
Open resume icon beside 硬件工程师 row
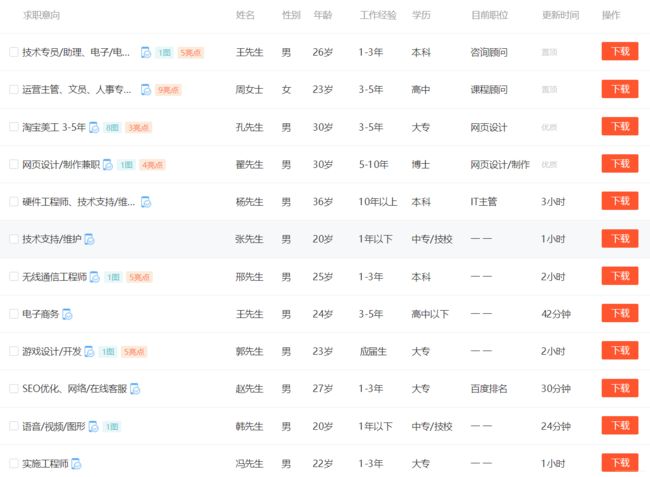[146, 202]
